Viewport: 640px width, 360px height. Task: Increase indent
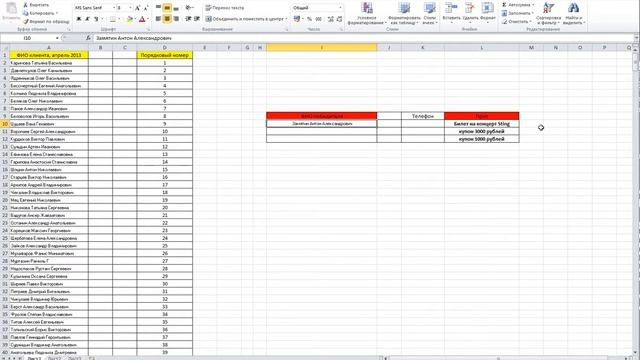tap(197, 19)
